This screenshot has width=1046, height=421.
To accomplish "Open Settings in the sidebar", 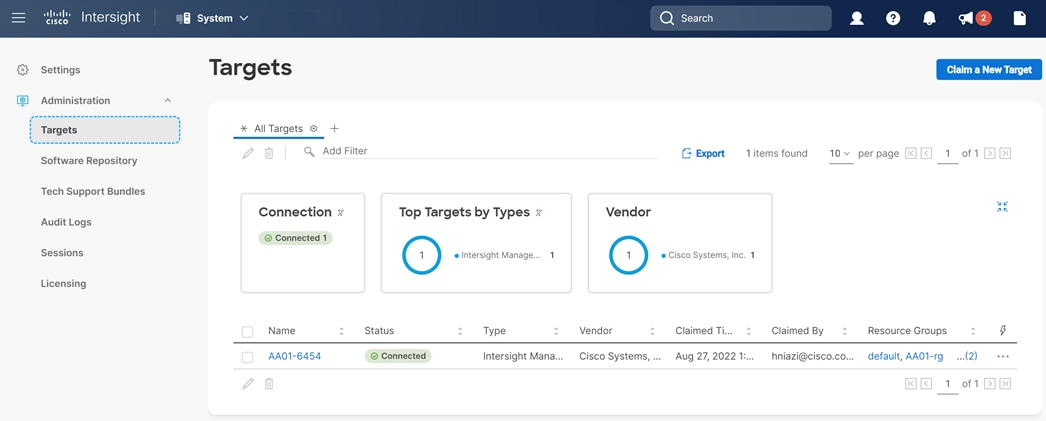I will [x=60, y=70].
